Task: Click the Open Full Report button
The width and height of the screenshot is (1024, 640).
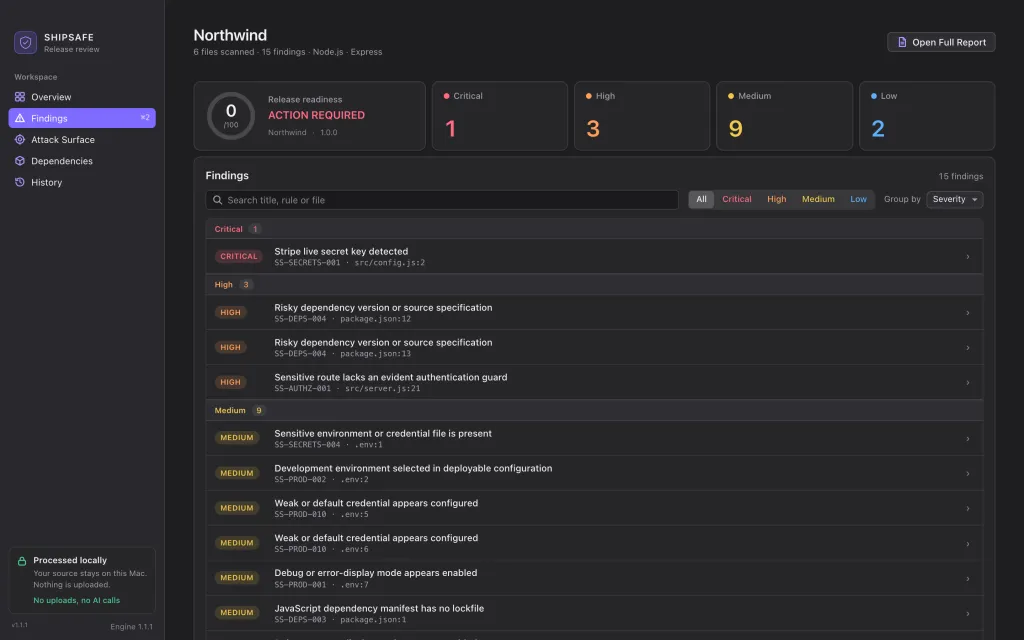Action: (941, 42)
